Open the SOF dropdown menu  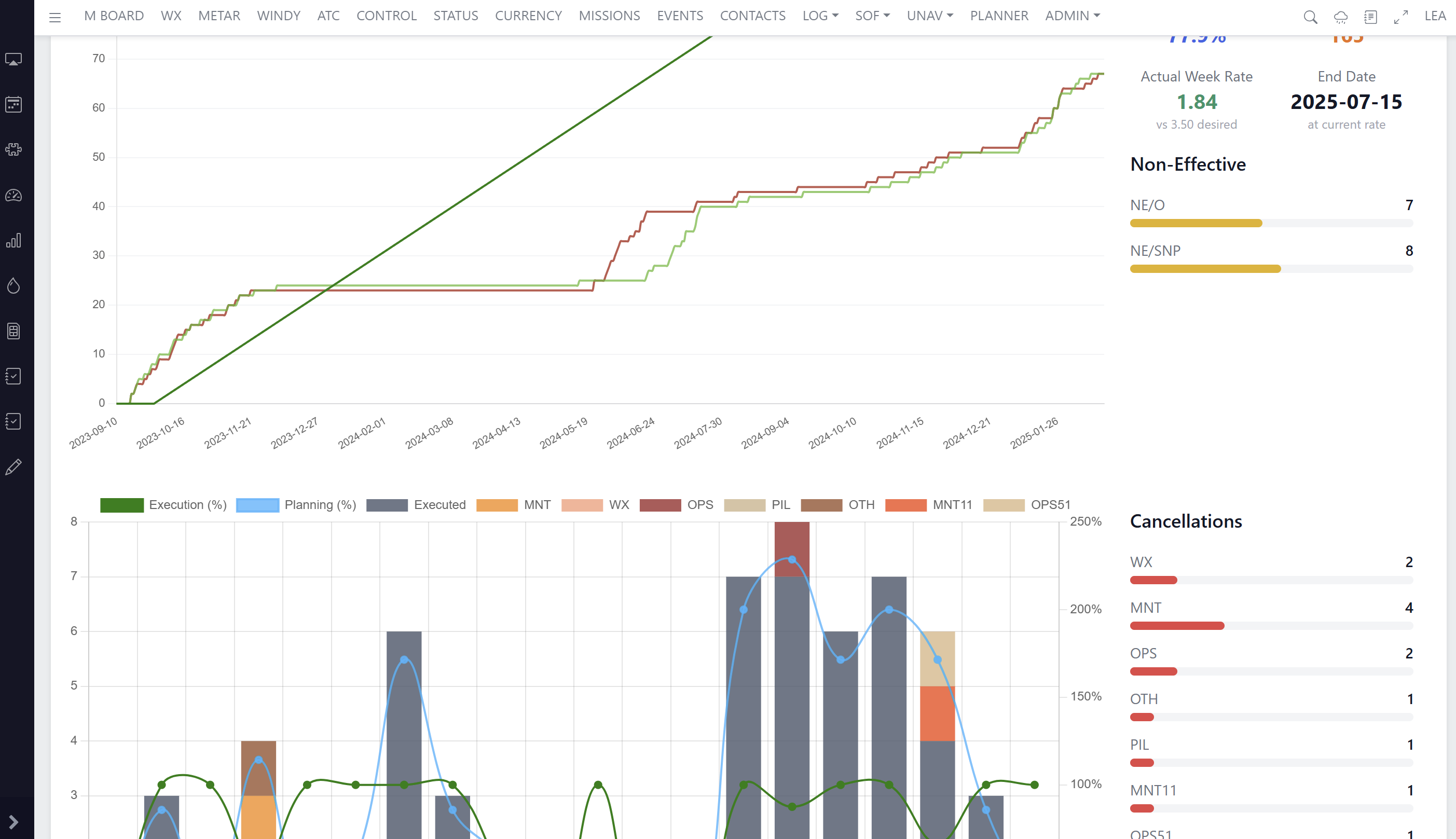click(x=872, y=16)
